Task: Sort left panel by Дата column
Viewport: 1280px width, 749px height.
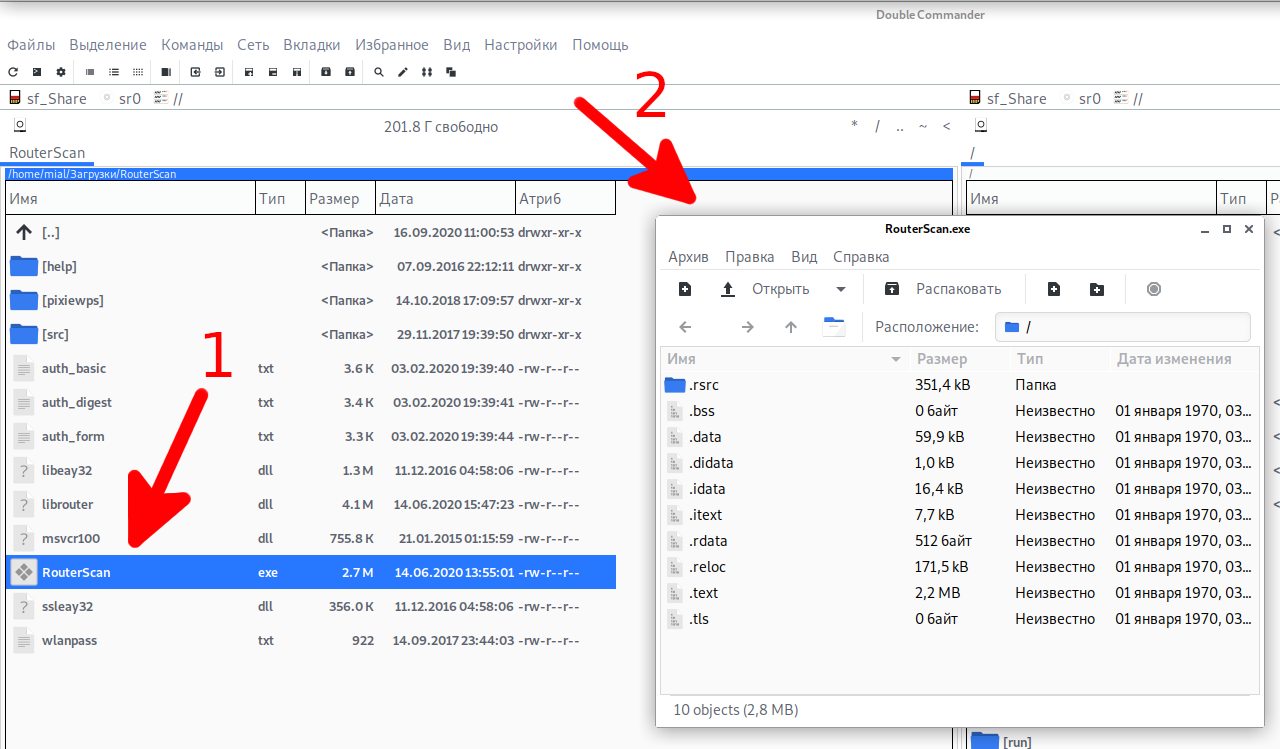Action: point(445,198)
